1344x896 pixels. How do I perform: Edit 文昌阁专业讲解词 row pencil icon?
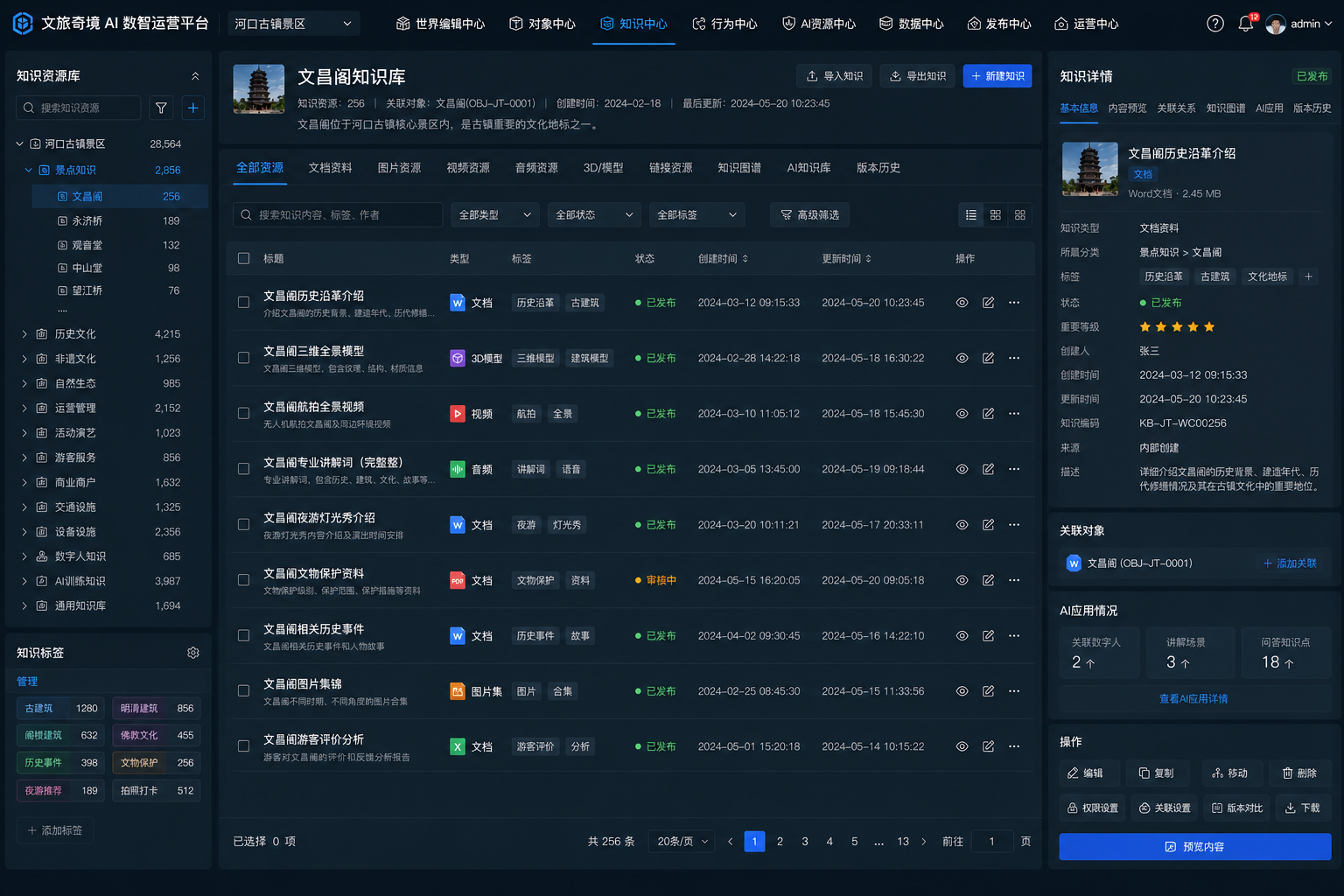[x=988, y=469]
